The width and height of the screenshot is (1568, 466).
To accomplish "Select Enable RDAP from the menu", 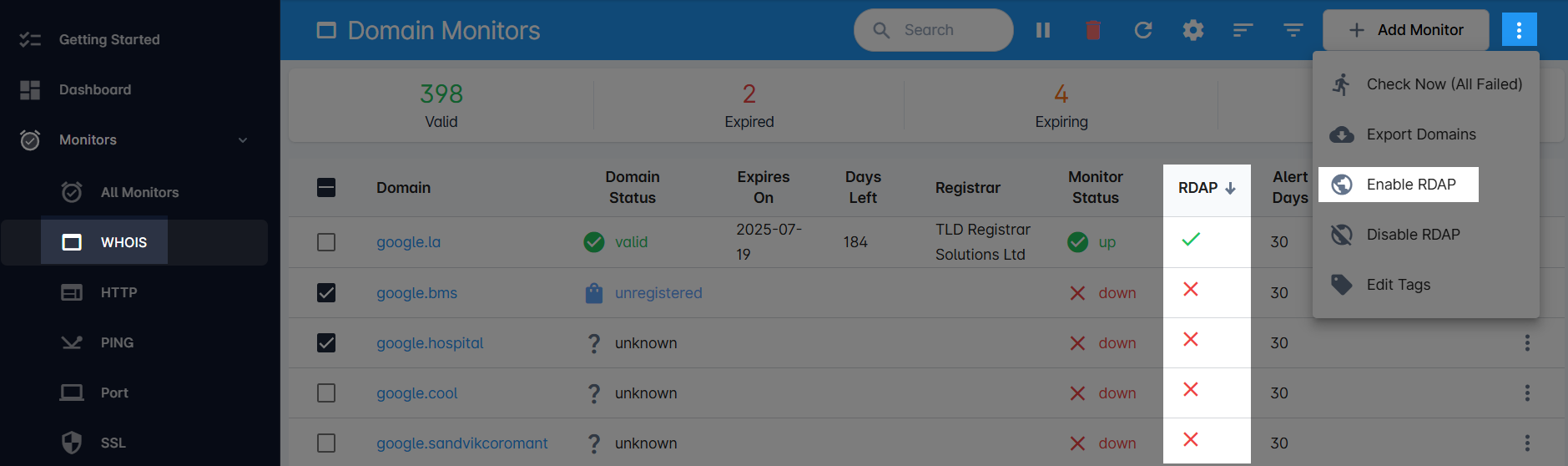I will [x=1410, y=185].
